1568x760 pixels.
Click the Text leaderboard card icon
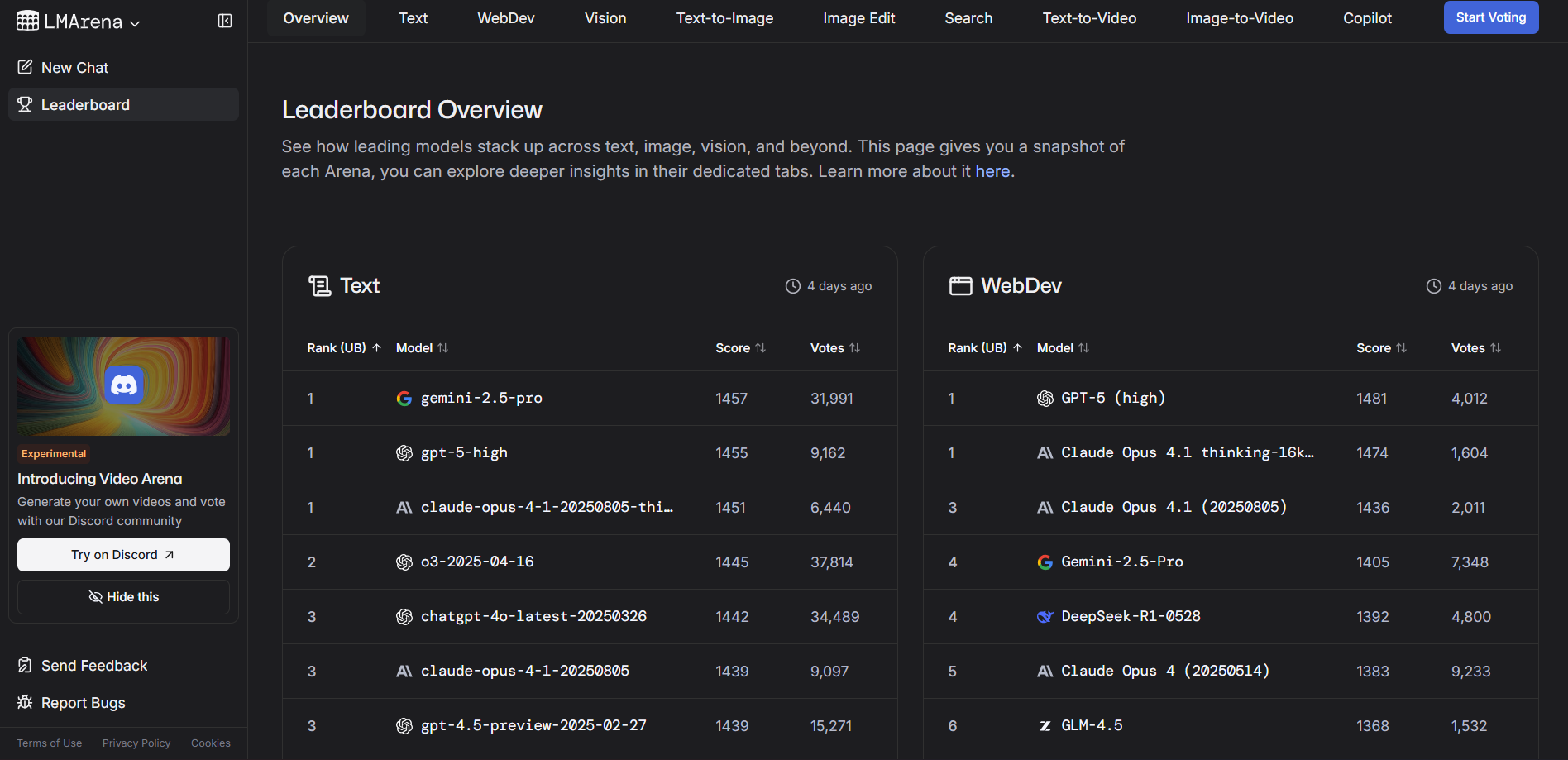(319, 286)
